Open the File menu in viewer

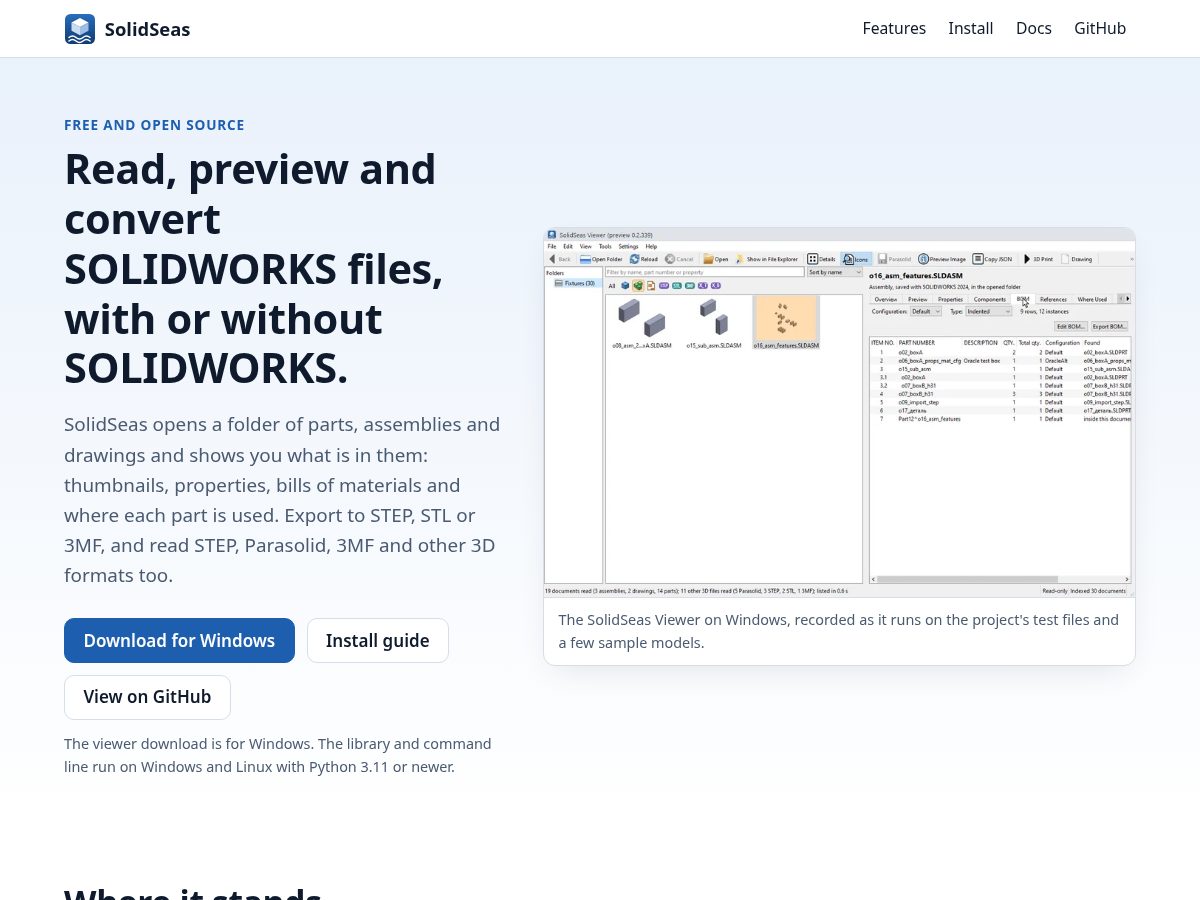(x=552, y=246)
